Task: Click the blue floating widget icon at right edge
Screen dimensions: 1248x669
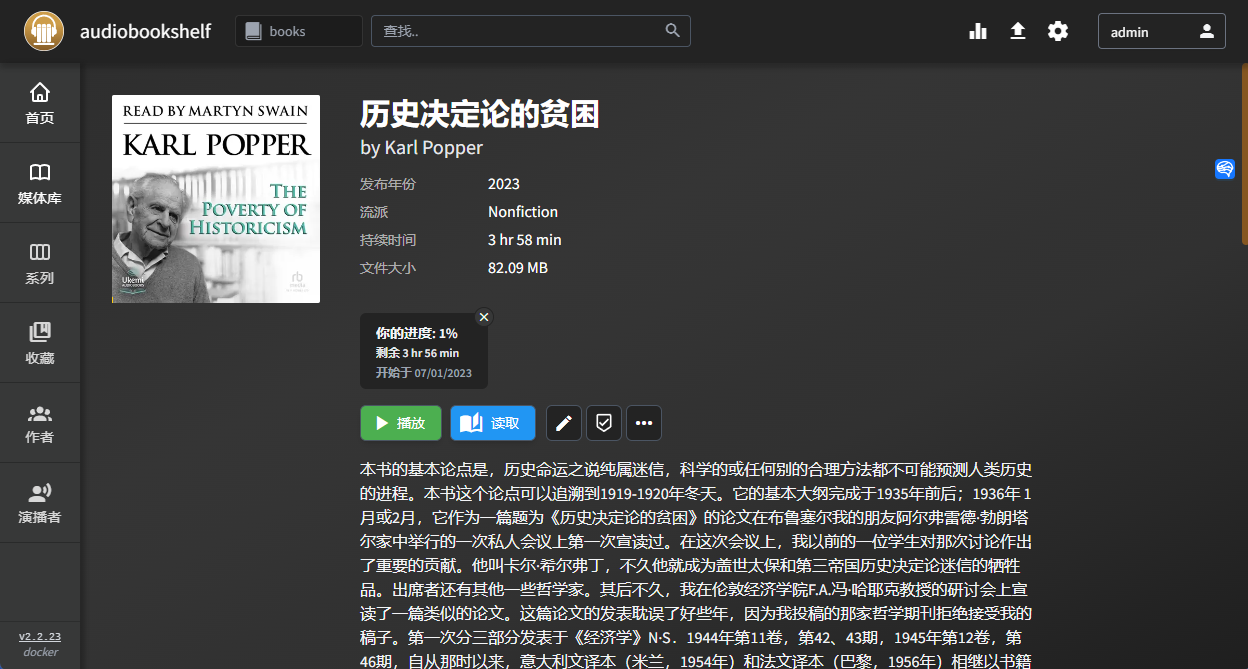Action: 1225,169
